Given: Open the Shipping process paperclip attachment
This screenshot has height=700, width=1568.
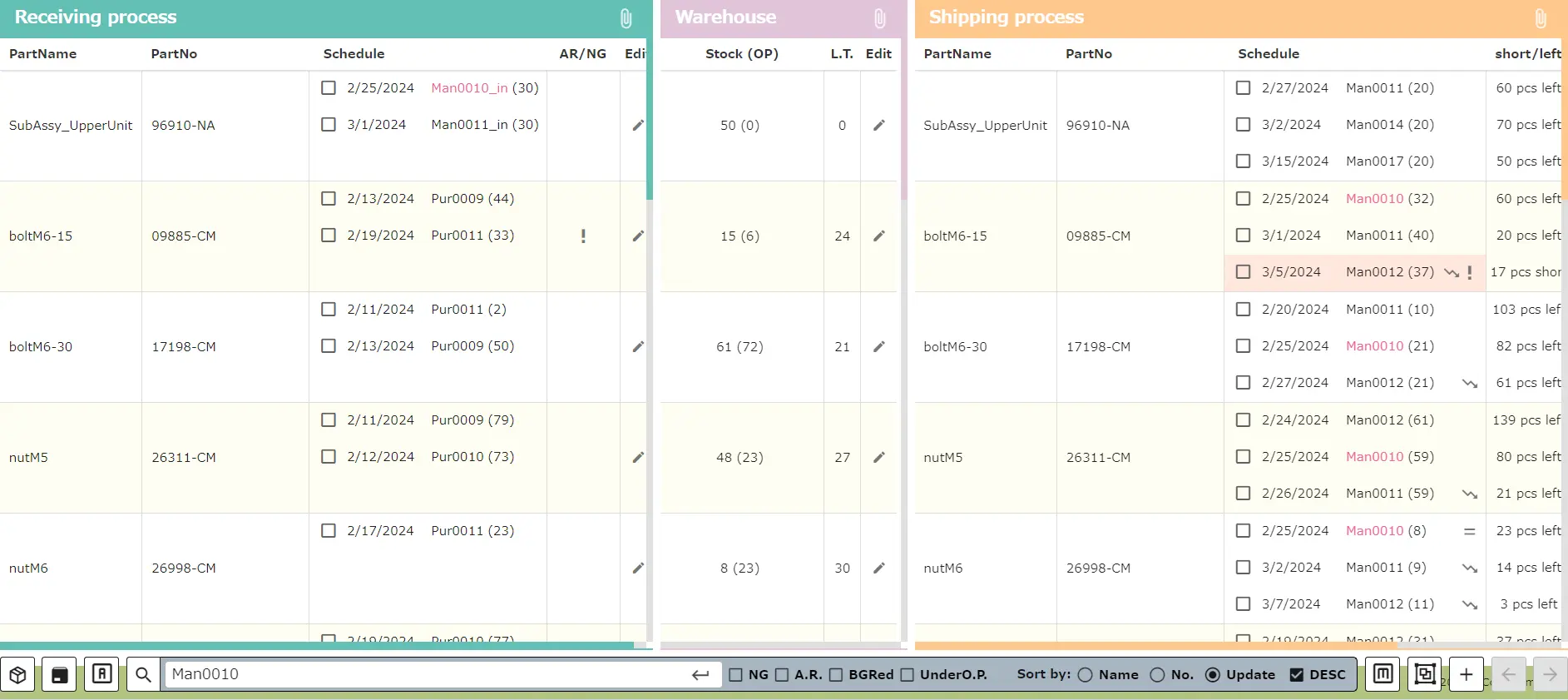Looking at the screenshot, I should tap(1540, 18).
